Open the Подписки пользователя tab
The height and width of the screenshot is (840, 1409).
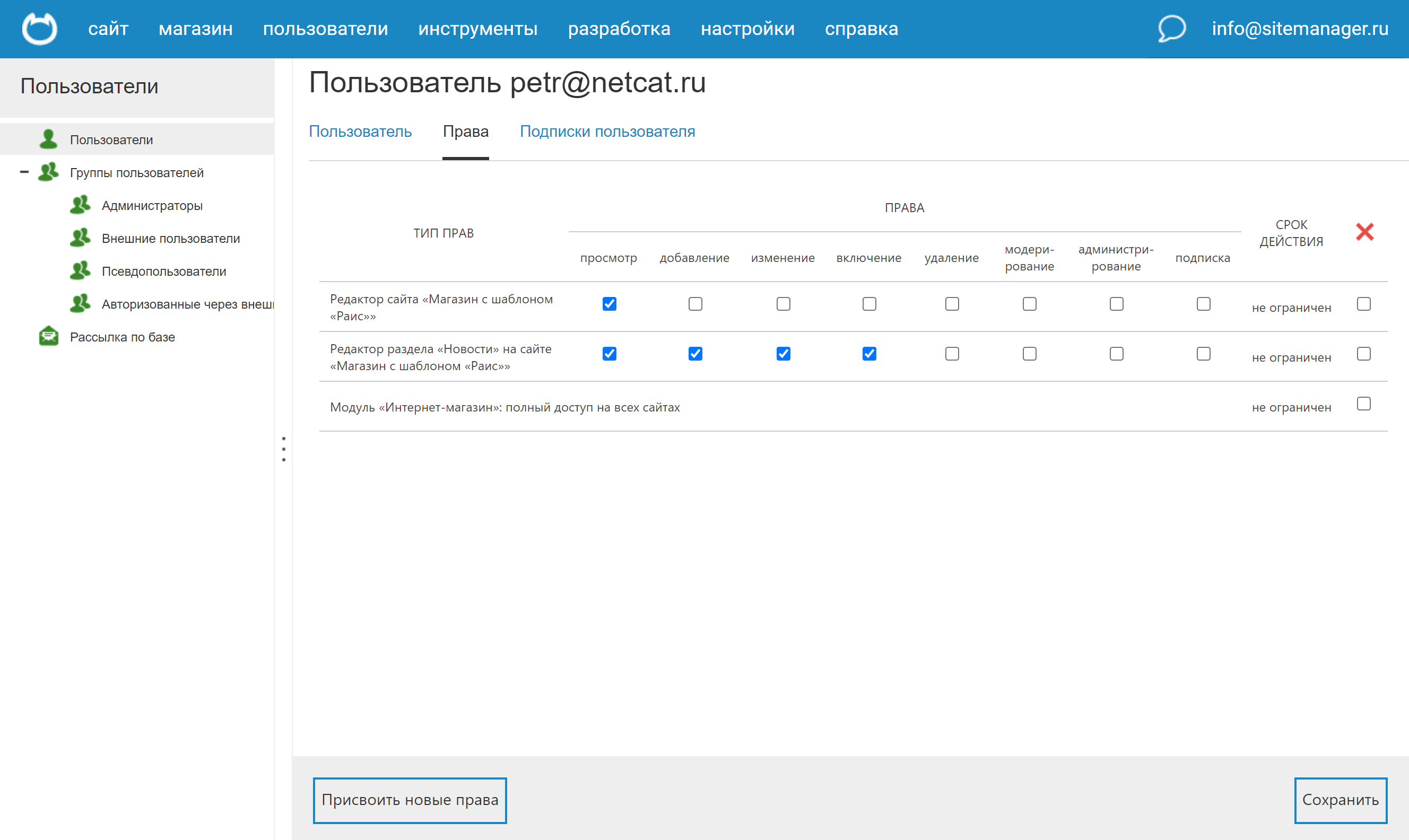tap(607, 132)
